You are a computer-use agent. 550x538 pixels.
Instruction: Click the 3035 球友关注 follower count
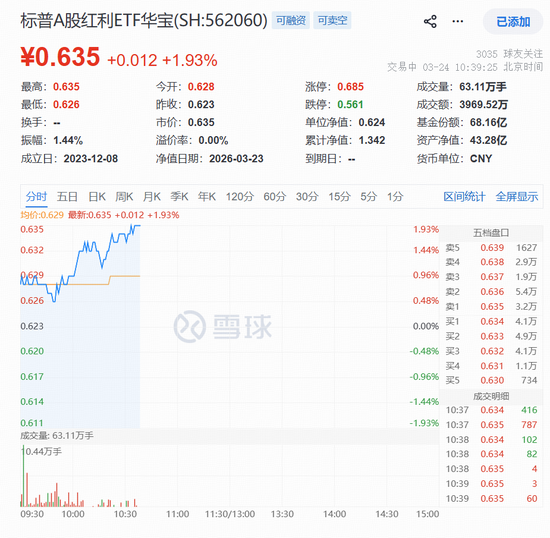(x=509, y=54)
